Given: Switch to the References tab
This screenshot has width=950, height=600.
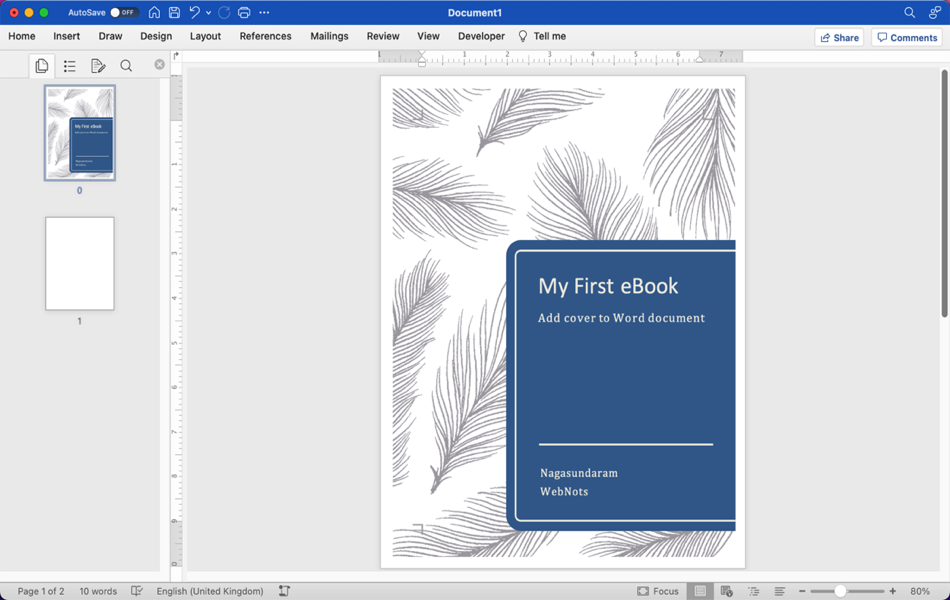Looking at the screenshot, I should [x=265, y=36].
